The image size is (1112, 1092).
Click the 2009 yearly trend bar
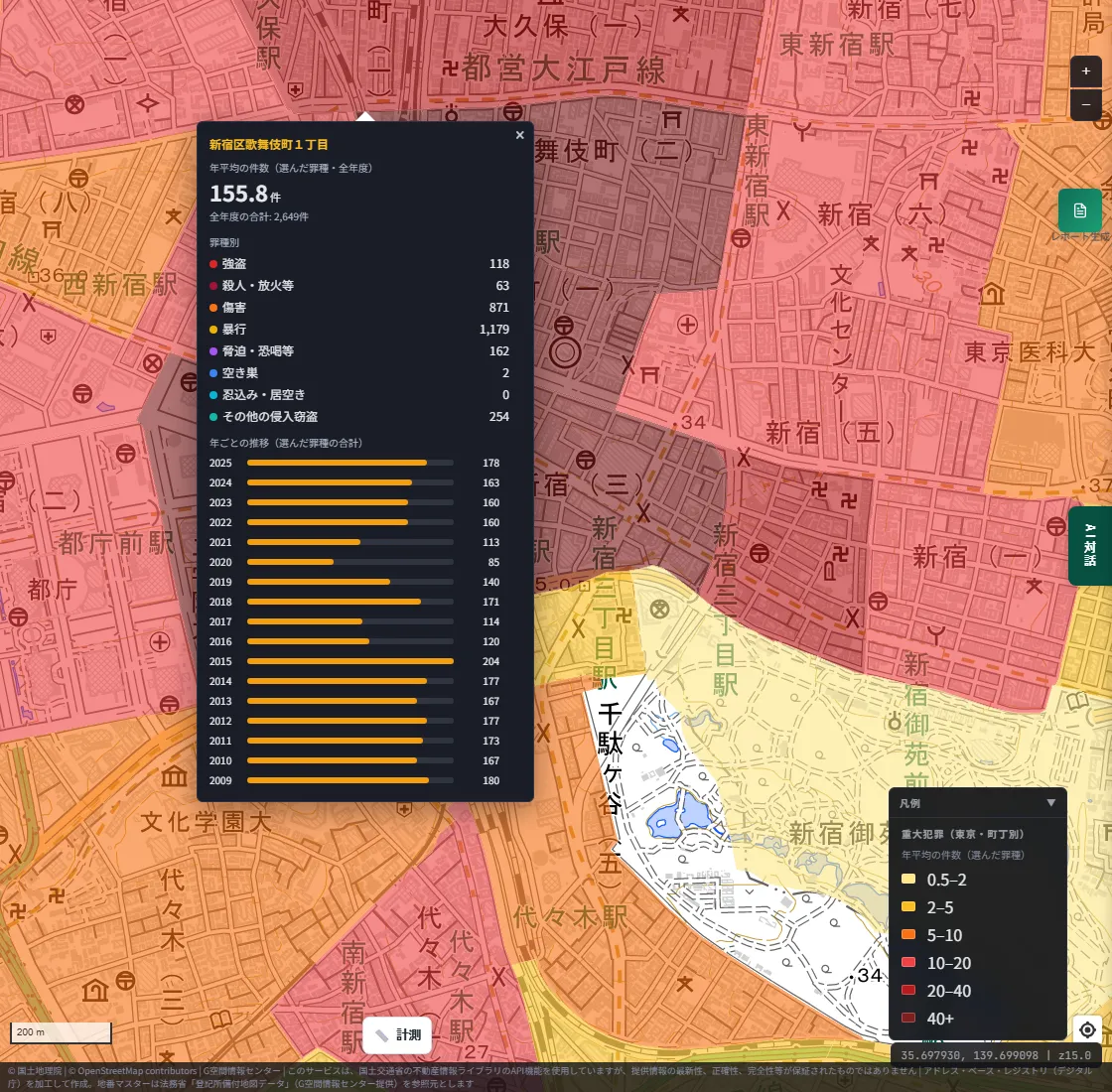(x=350, y=780)
